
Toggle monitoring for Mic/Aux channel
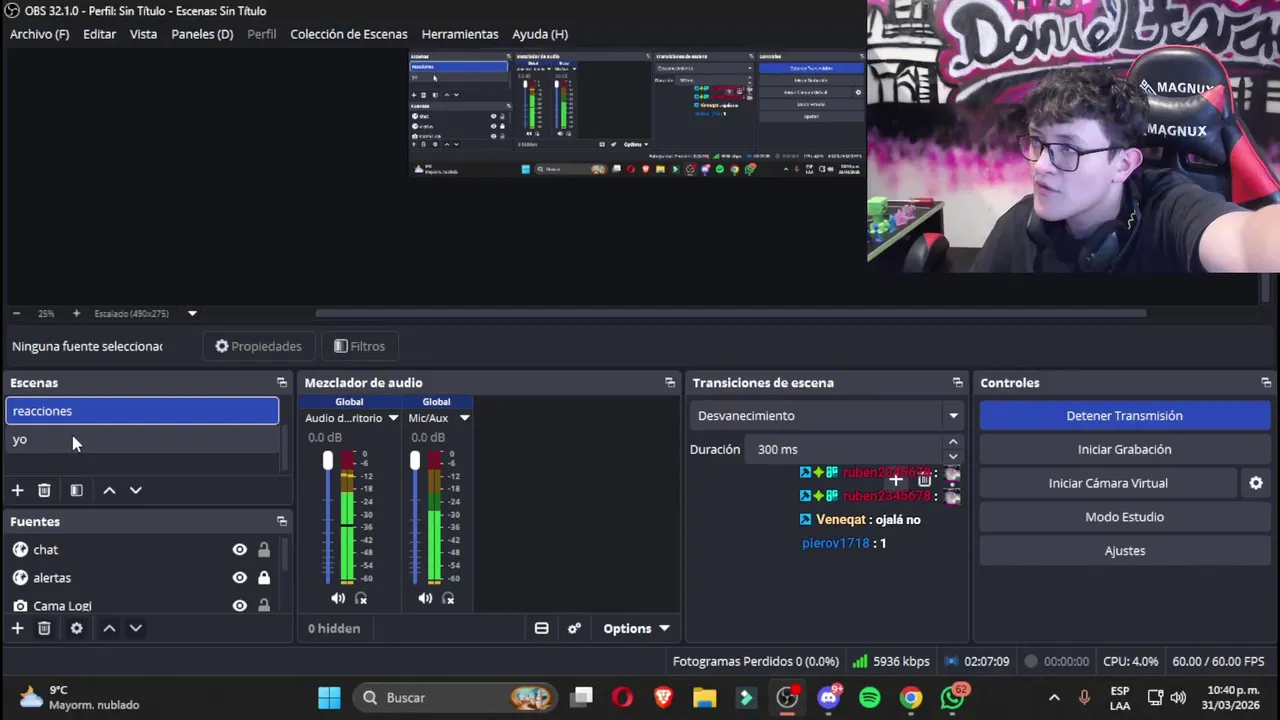(449, 598)
